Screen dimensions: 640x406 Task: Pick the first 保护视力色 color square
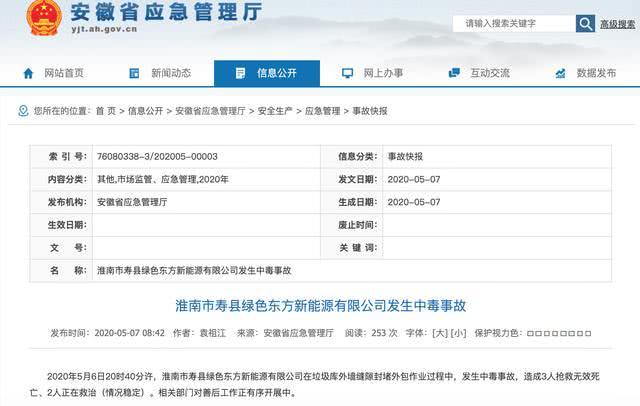tap(530, 333)
